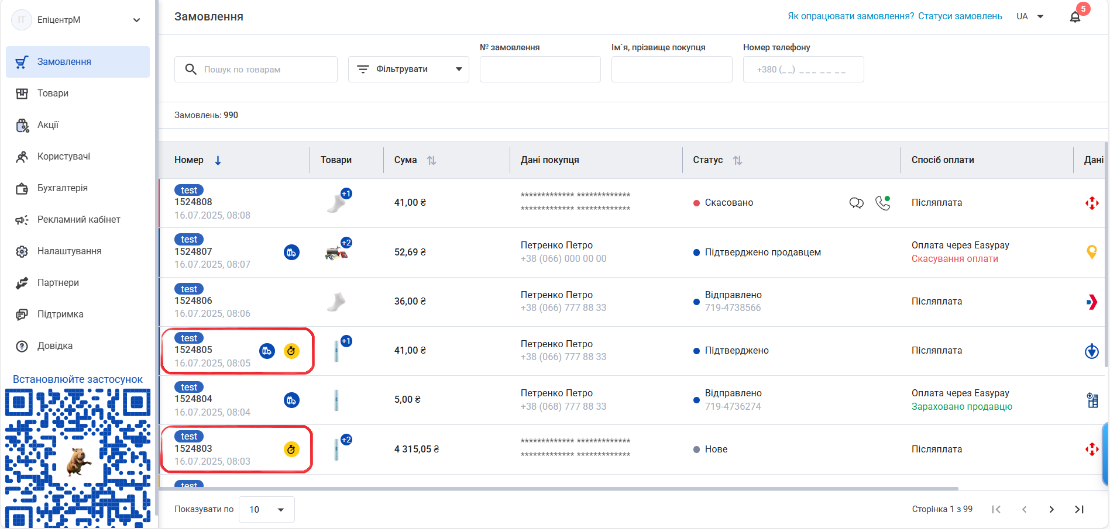The width and height of the screenshot is (1110, 529).
Task: Click the search magnifier icon
Action: tap(190, 69)
